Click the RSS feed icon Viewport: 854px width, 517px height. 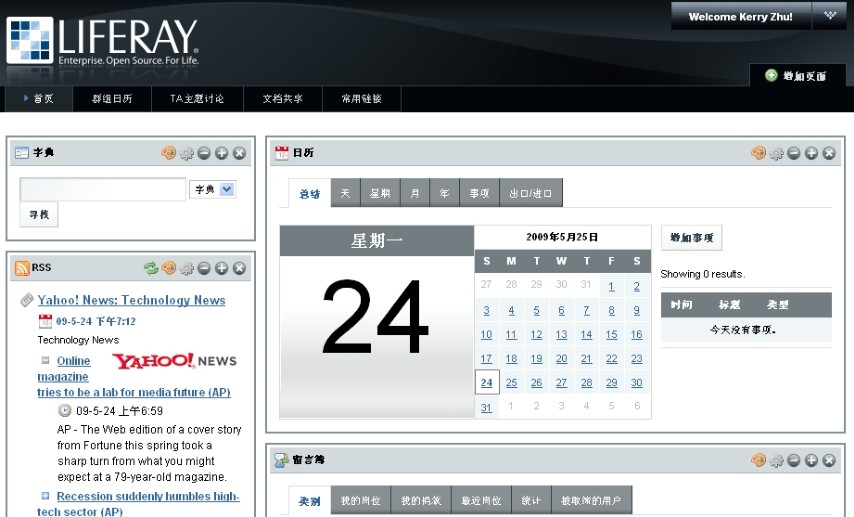coord(22,268)
